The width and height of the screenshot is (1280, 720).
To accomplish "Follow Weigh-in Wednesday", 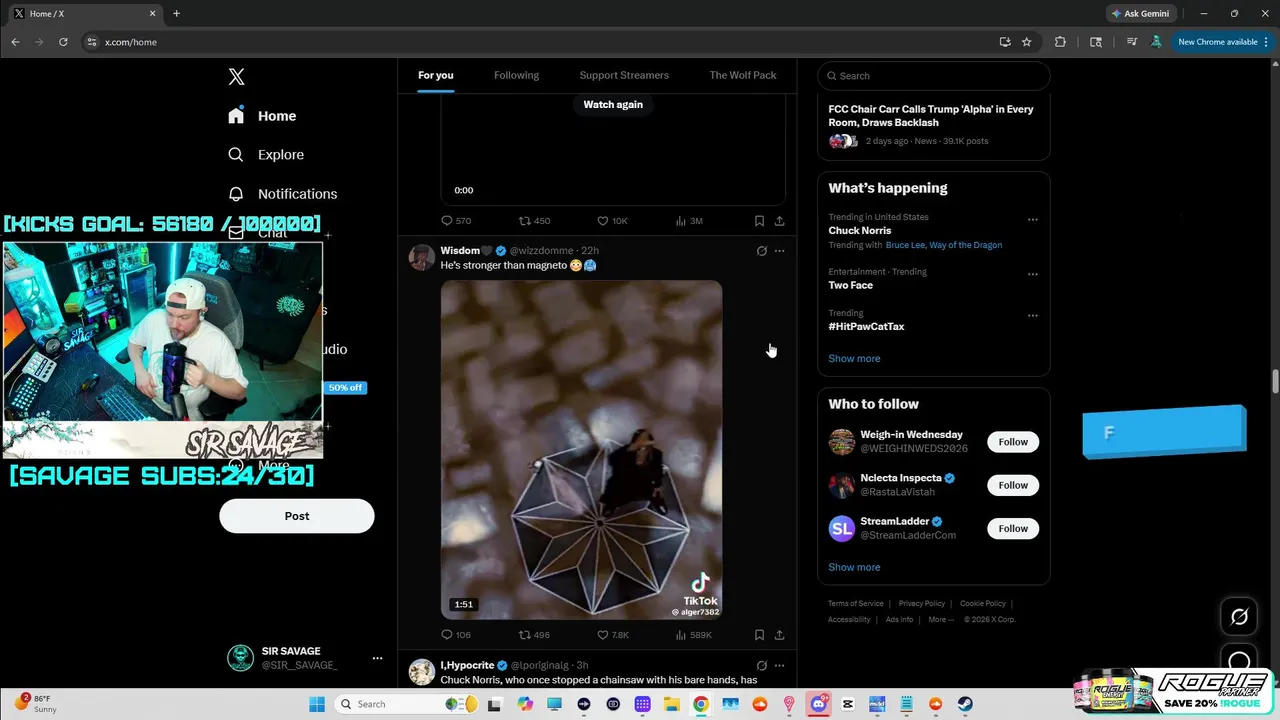I will [x=1013, y=442].
